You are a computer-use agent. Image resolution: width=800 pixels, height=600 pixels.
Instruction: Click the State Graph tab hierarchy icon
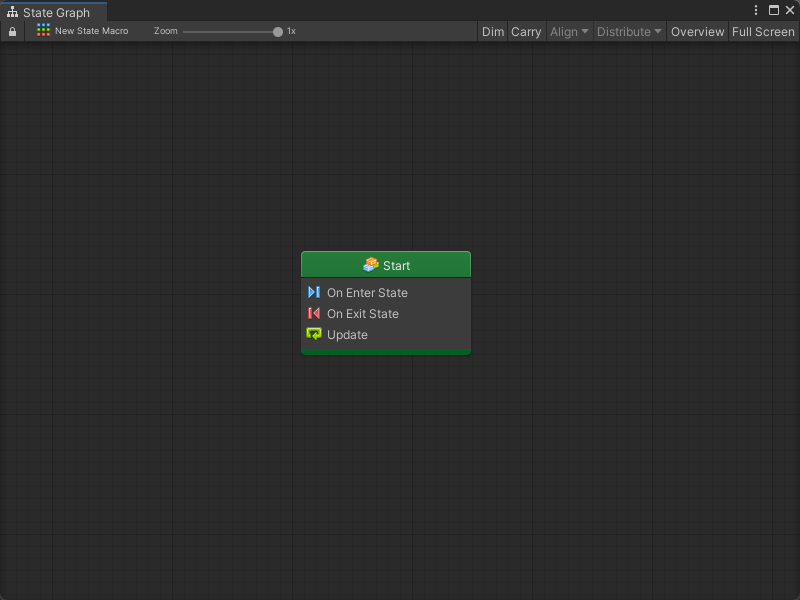coord(12,13)
